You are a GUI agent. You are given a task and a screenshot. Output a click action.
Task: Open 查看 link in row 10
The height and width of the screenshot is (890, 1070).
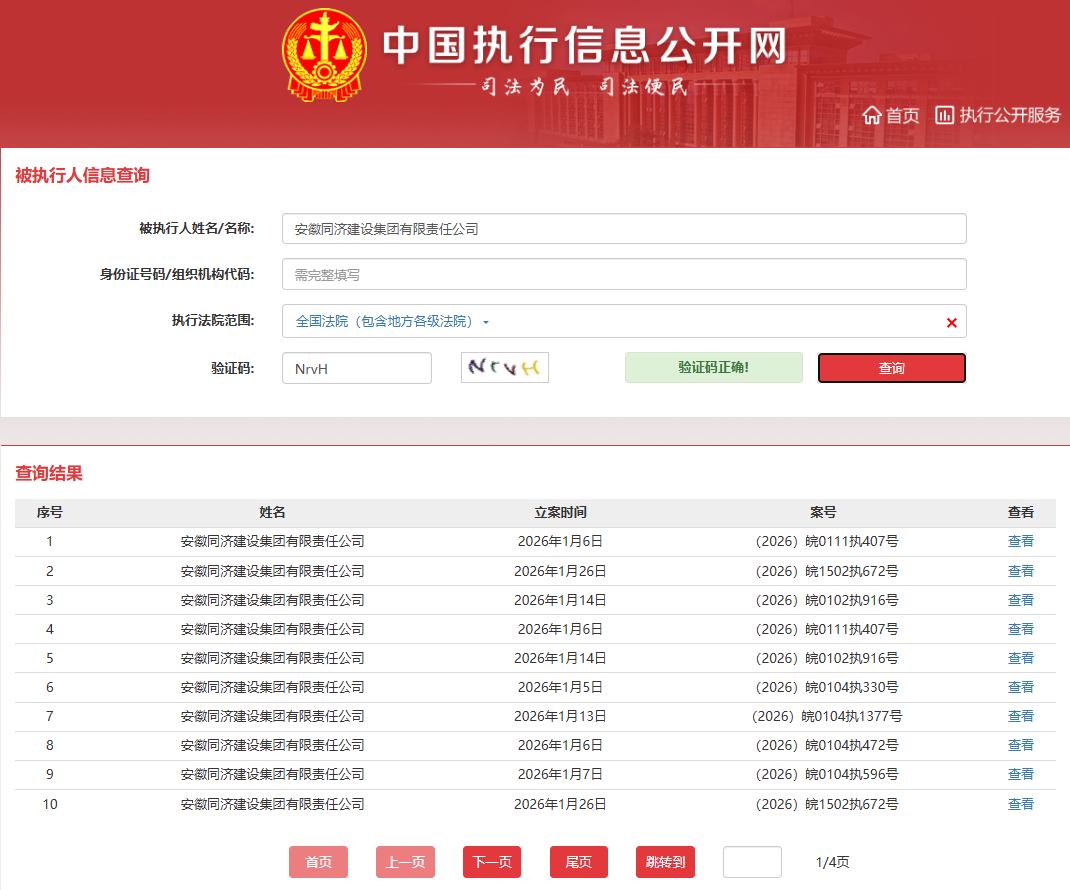point(1020,804)
